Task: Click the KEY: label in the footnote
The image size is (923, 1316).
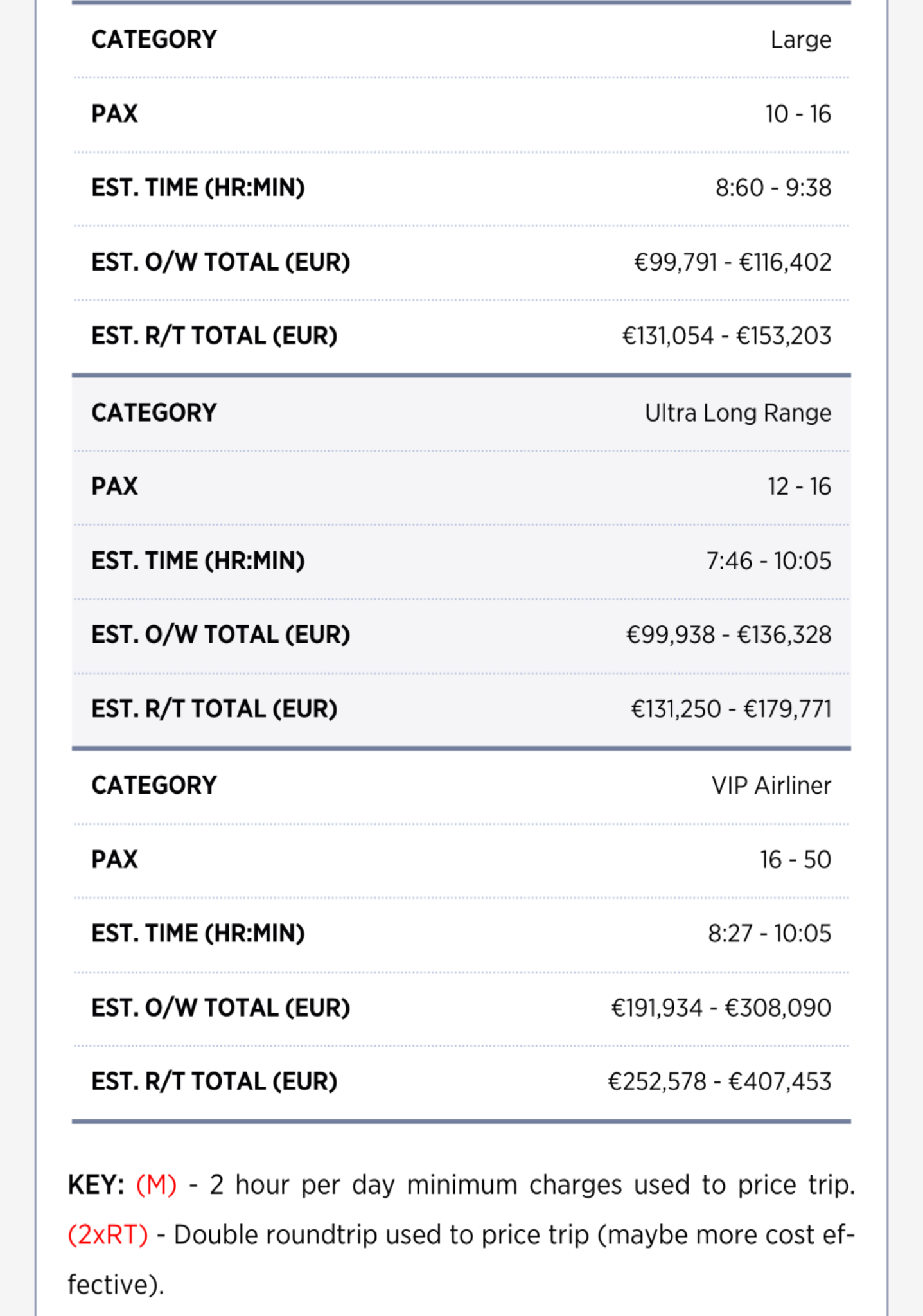Action: click(x=96, y=1184)
